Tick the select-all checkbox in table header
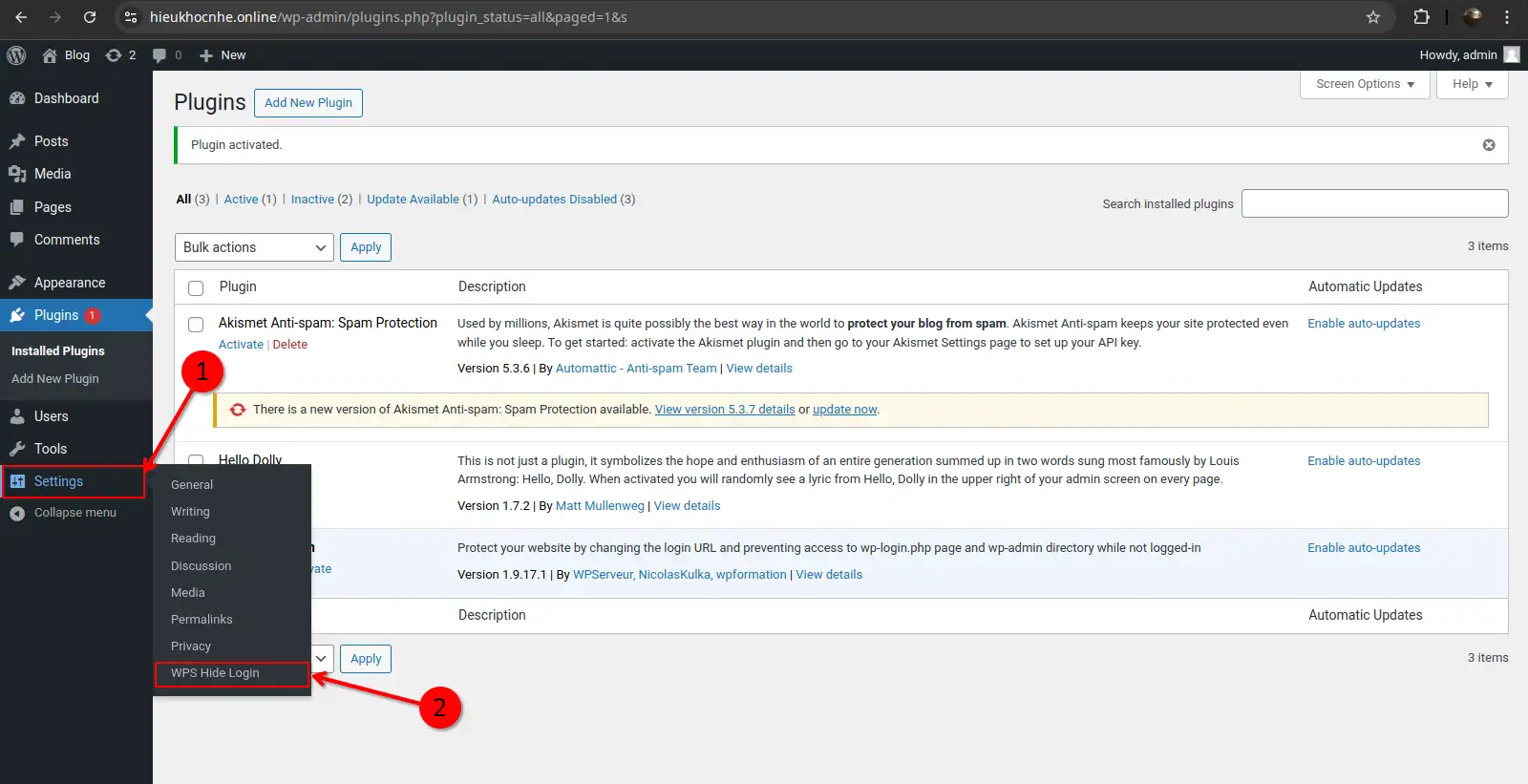1528x784 pixels. pos(196,287)
